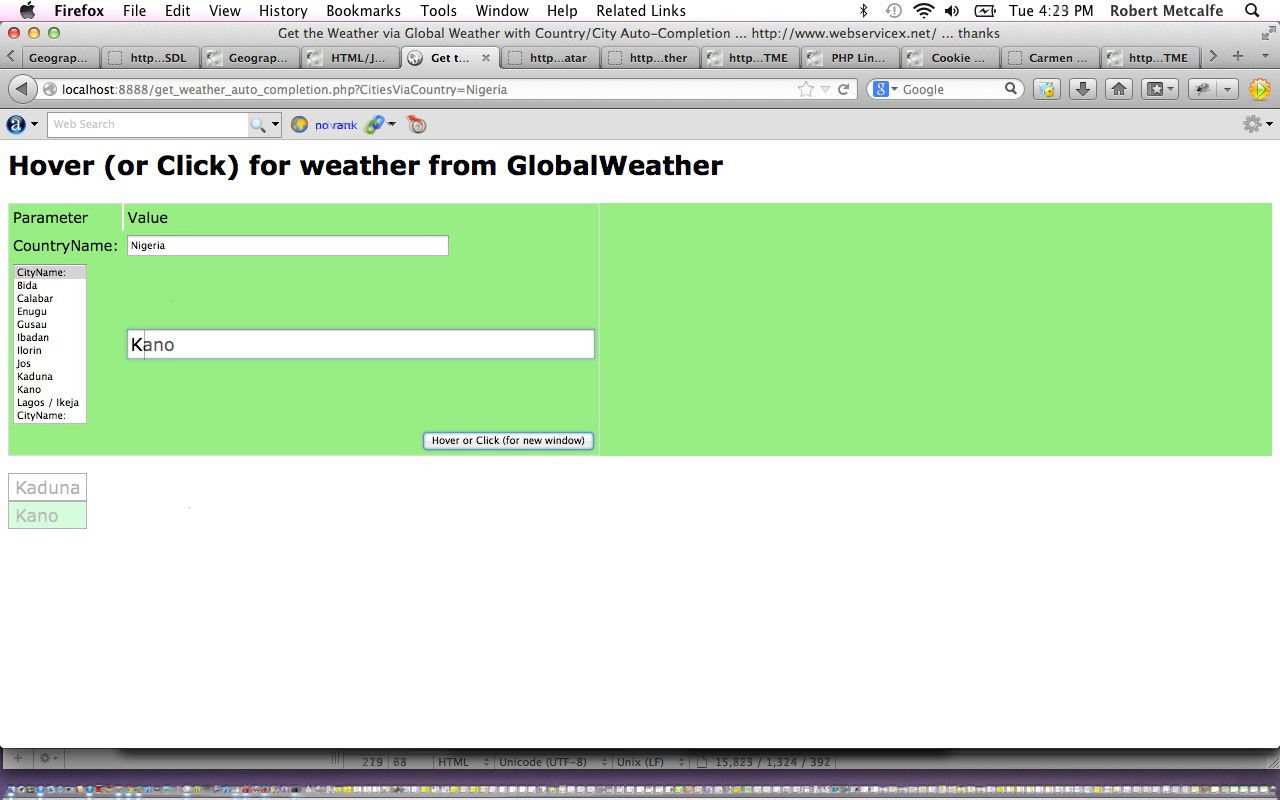Screen dimensions: 1280x800
Task: Open the toolbar gear settings menu
Action: (1257, 124)
